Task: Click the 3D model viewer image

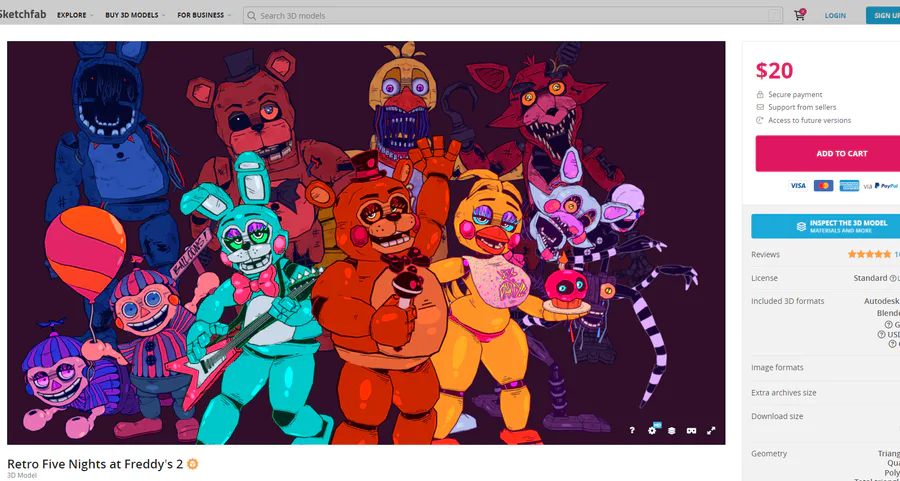Action: click(366, 242)
